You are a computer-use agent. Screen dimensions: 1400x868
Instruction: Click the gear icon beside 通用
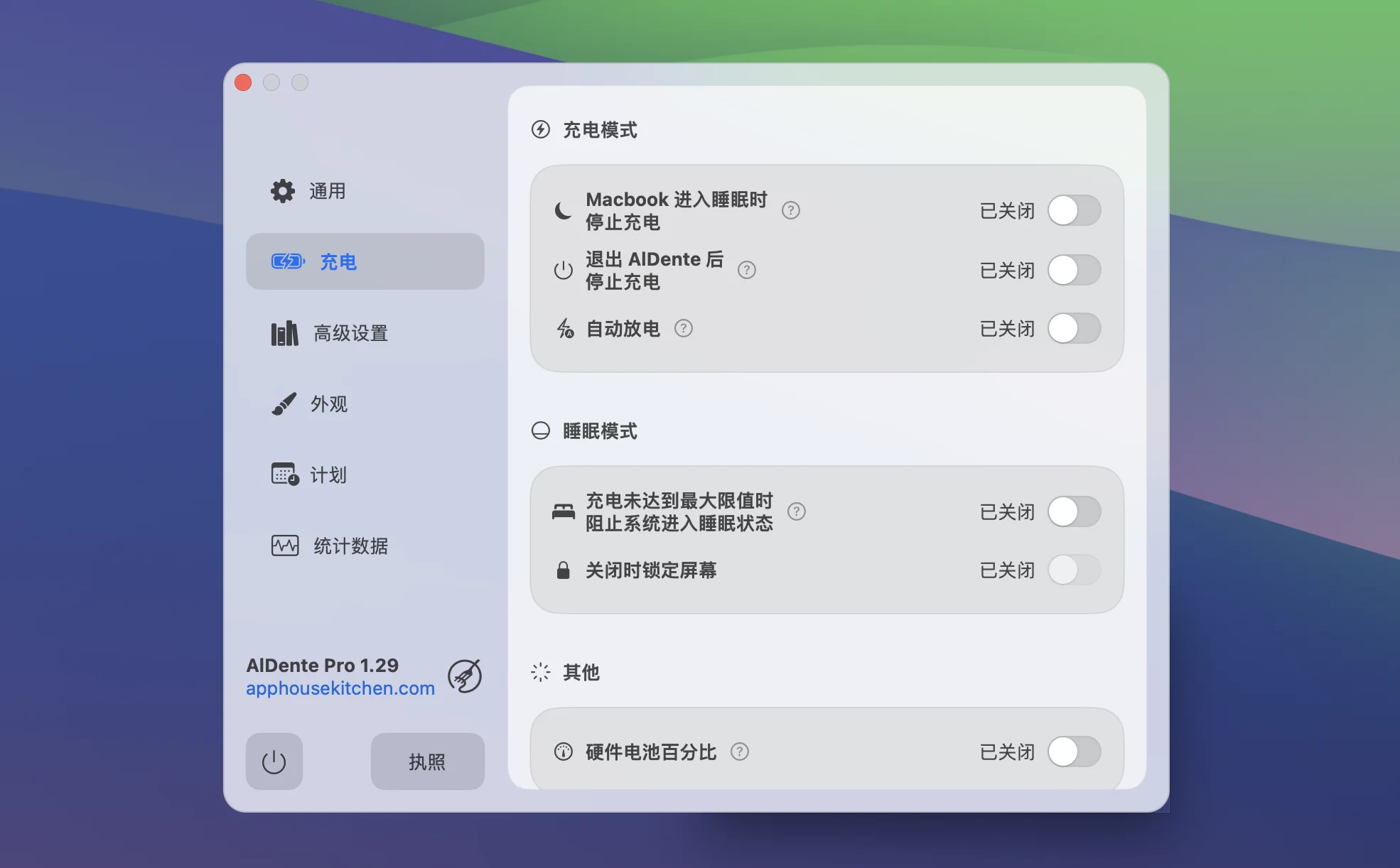coord(283,191)
